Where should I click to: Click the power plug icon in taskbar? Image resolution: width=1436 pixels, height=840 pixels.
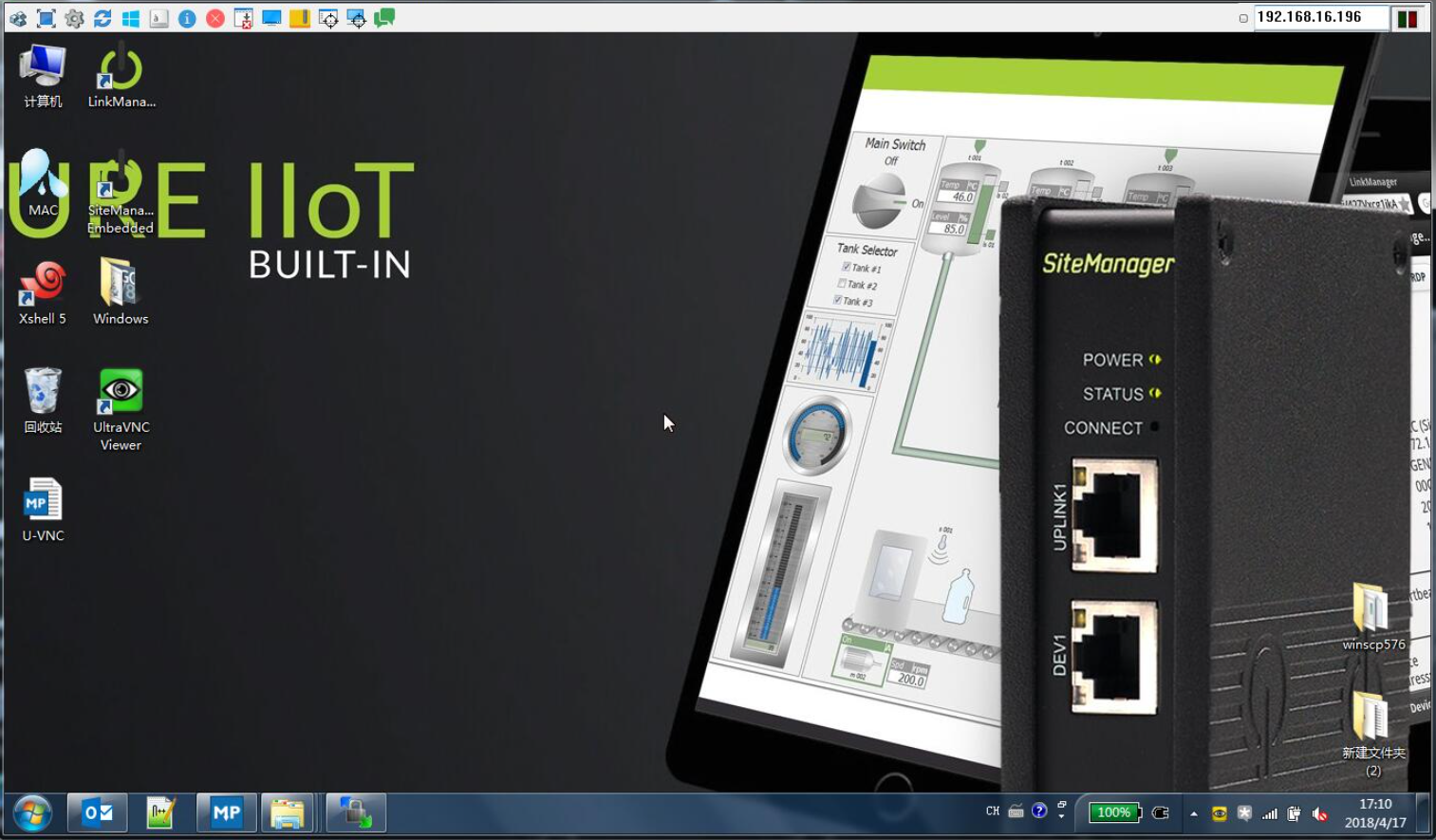(x=1160, y=812)
